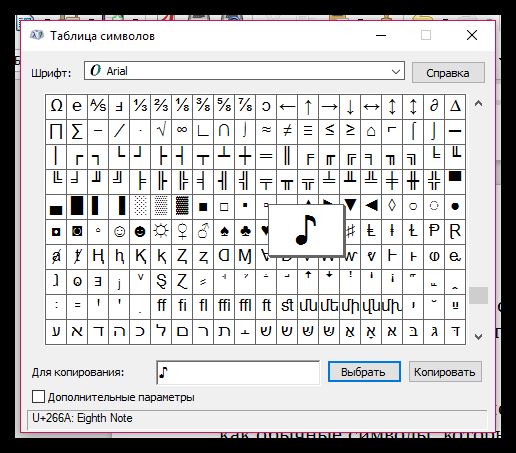Image resolution: width=516 pixels, height=453 pixels.
Task: Pick the intersection ∩ symbol
Action: [224, 131]
